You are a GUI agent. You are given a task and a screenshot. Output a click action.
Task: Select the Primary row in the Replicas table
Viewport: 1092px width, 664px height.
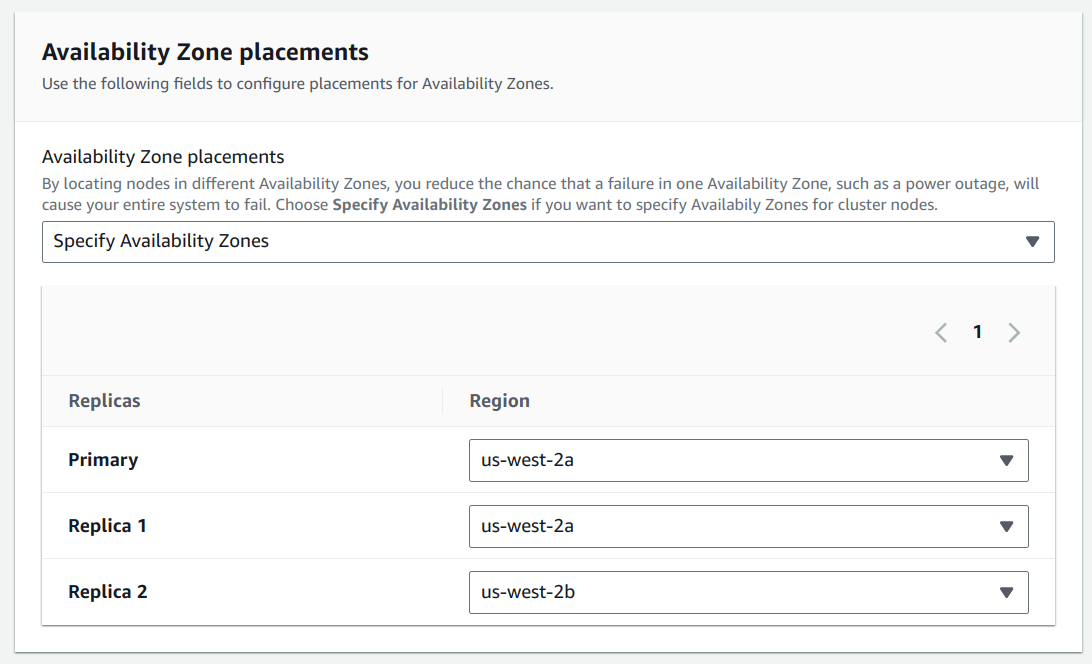point(101,459)
